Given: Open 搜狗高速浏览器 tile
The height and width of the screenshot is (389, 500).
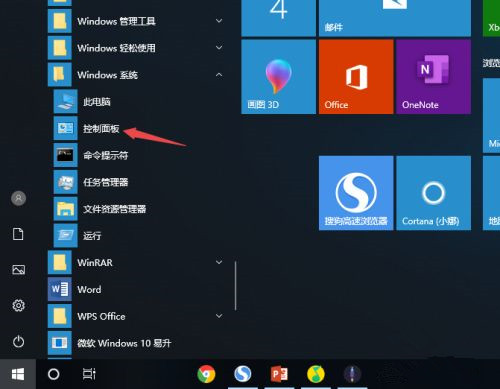Looking at the screenshot, I should 356,193.
